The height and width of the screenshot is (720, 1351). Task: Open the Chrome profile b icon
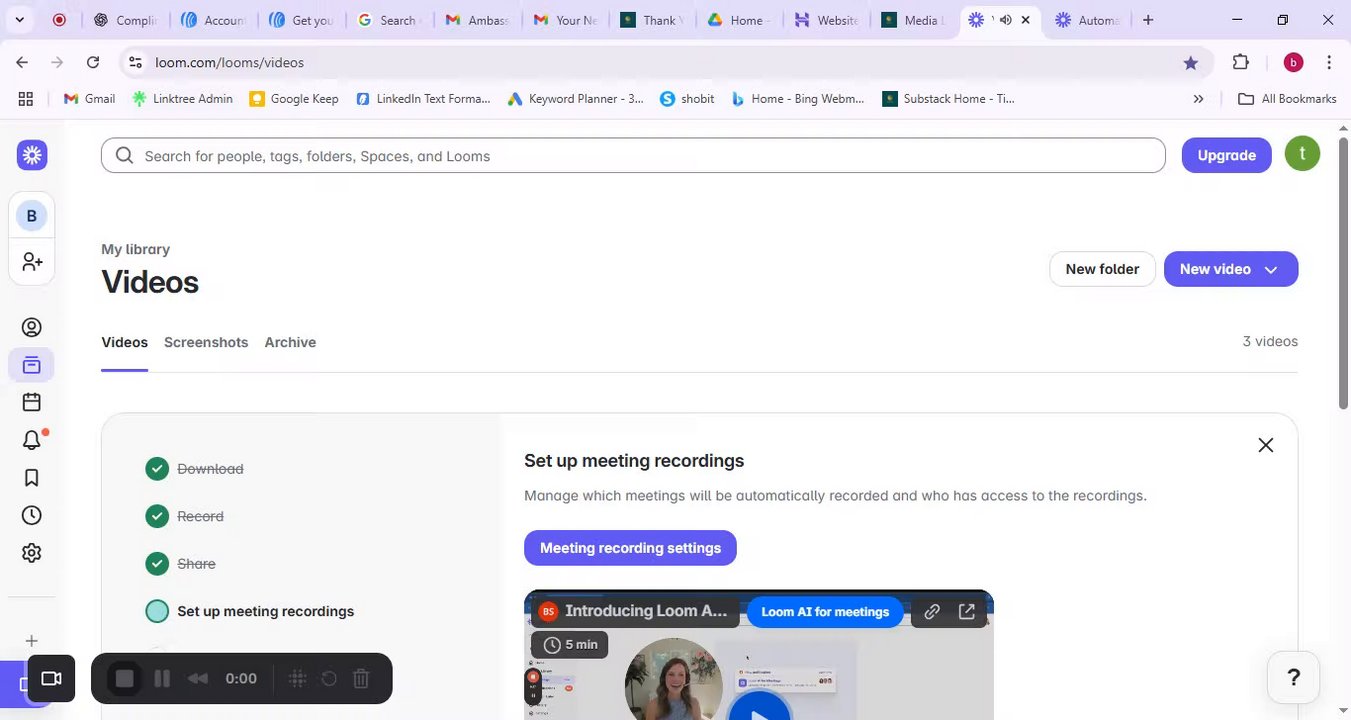click(x=1293, y=62)
